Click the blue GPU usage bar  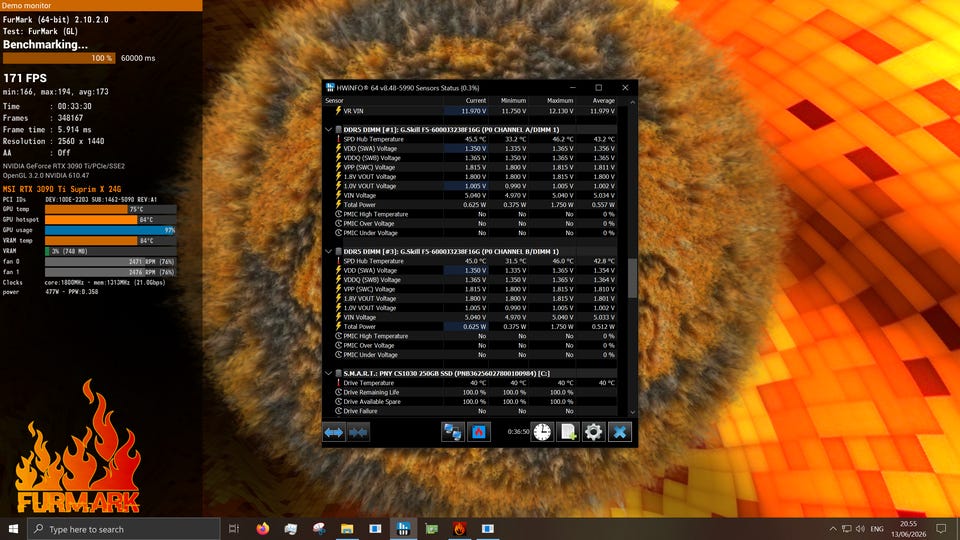(110, 230)
